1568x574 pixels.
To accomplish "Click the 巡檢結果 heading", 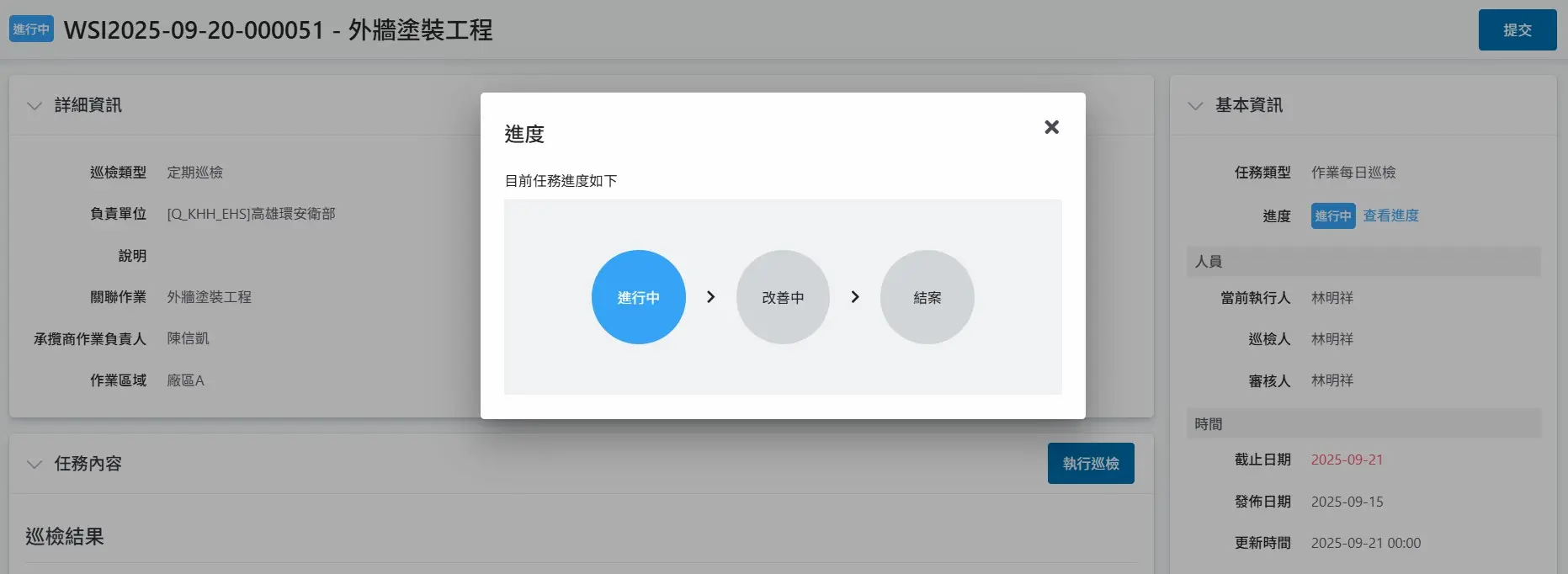I will [x=65, y=537].
